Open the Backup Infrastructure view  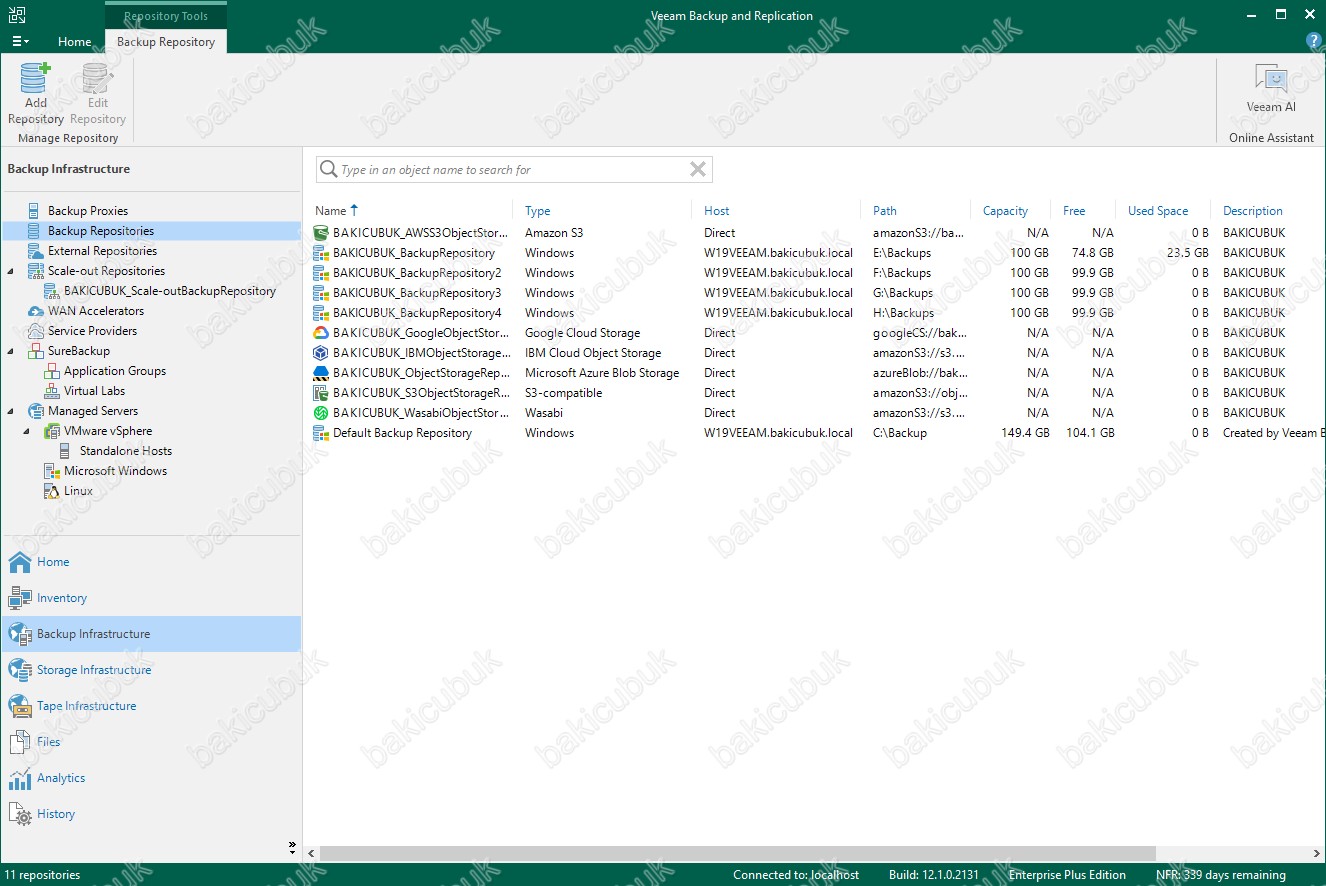coord(151,634)
